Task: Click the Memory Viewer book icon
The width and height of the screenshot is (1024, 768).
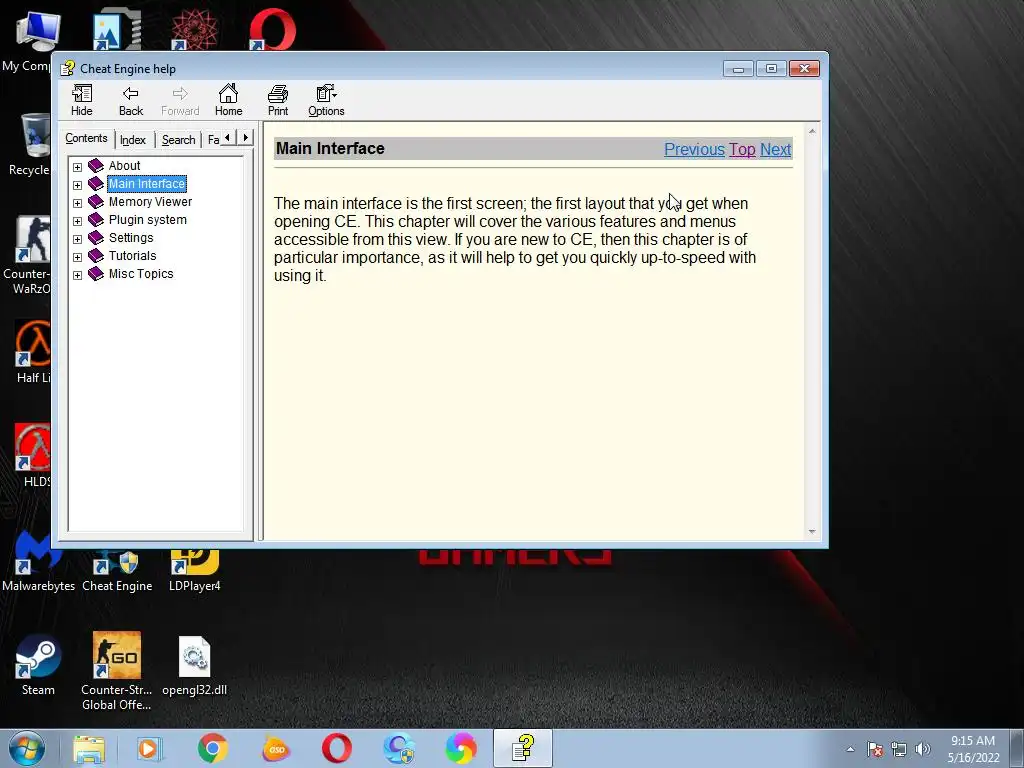Action: coord(96,201)
